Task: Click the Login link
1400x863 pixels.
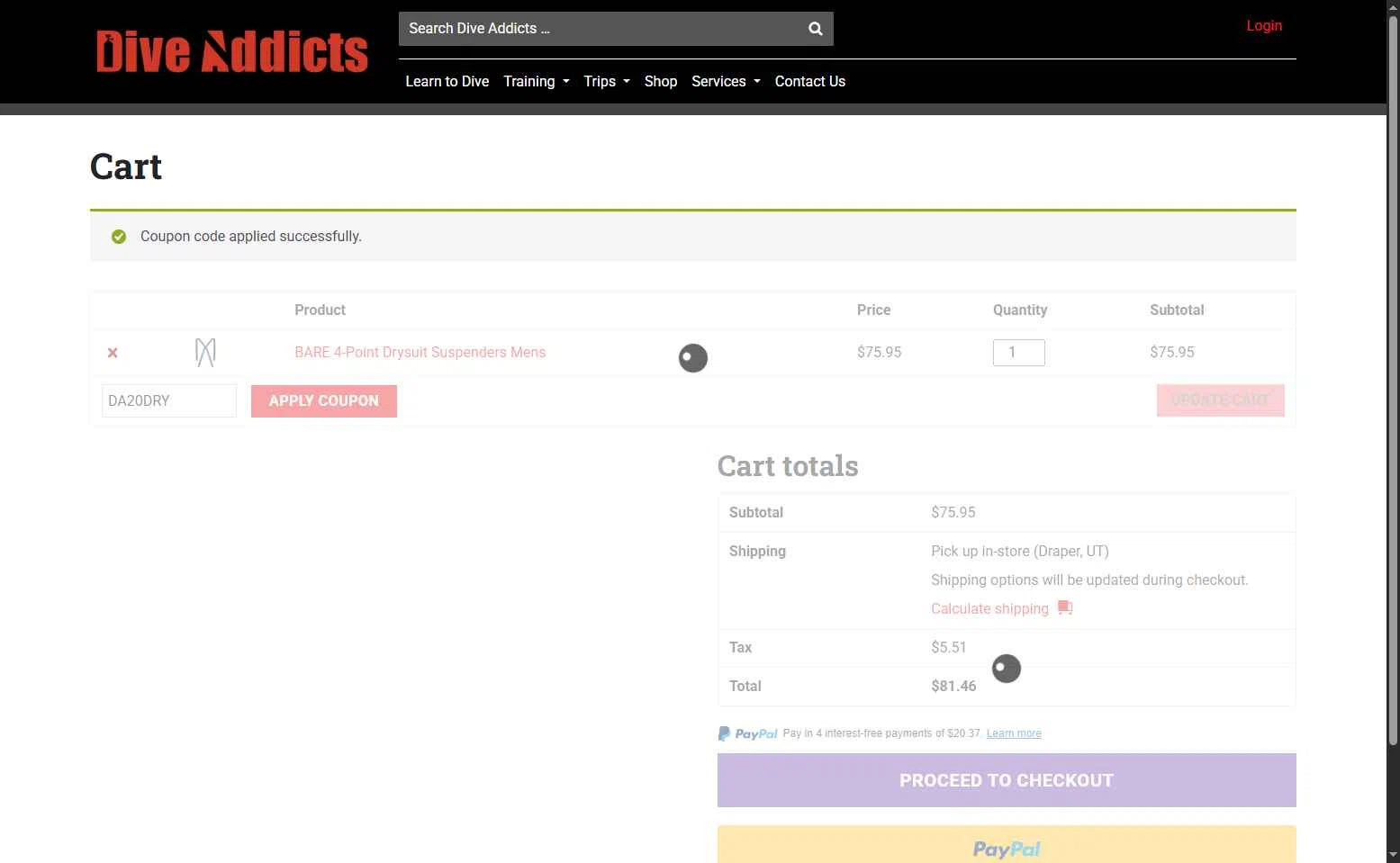Action: point(1264,25)
